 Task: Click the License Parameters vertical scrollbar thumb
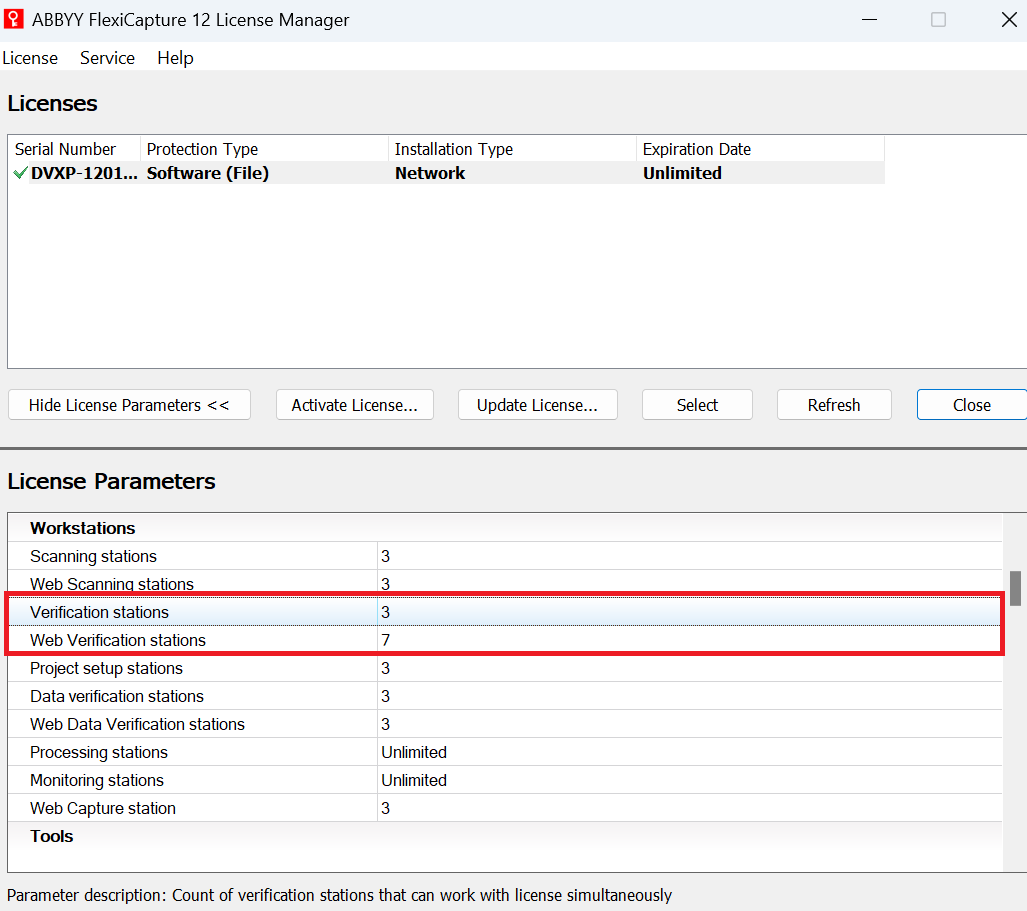pyautogui.click(x=1015, y=589)
